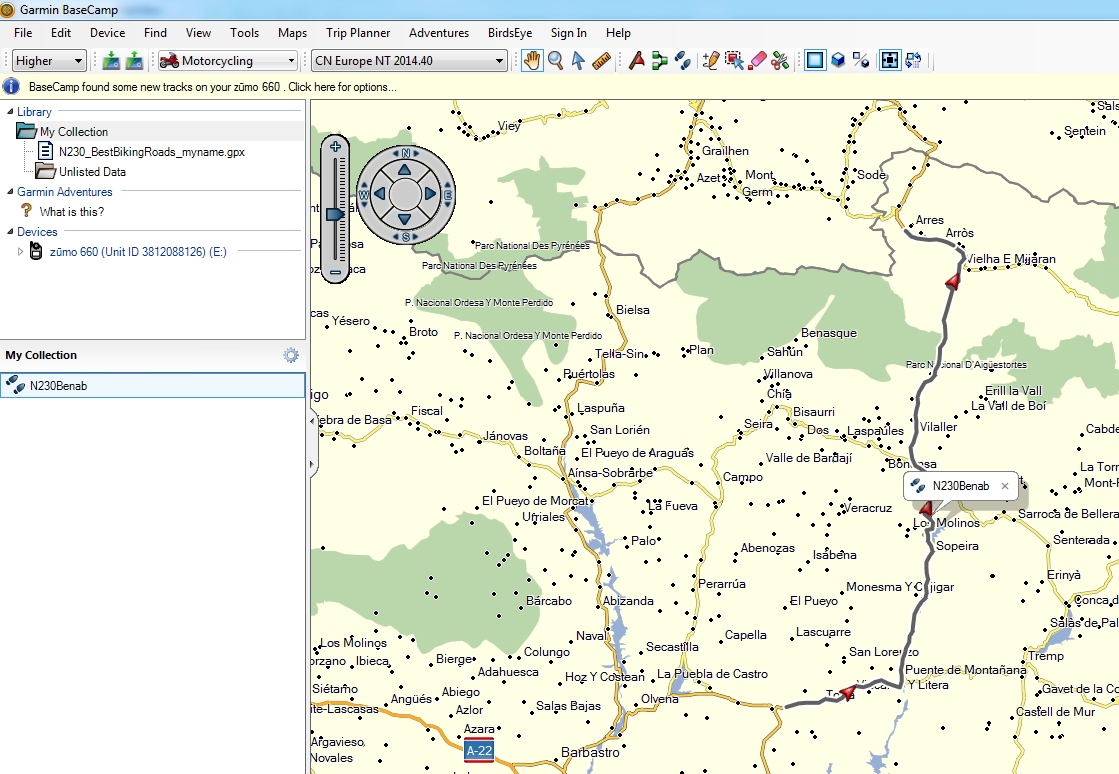The image size is (1119, 774).
Task: Switch to the 3D map view
Action: (x=838, y=61)
